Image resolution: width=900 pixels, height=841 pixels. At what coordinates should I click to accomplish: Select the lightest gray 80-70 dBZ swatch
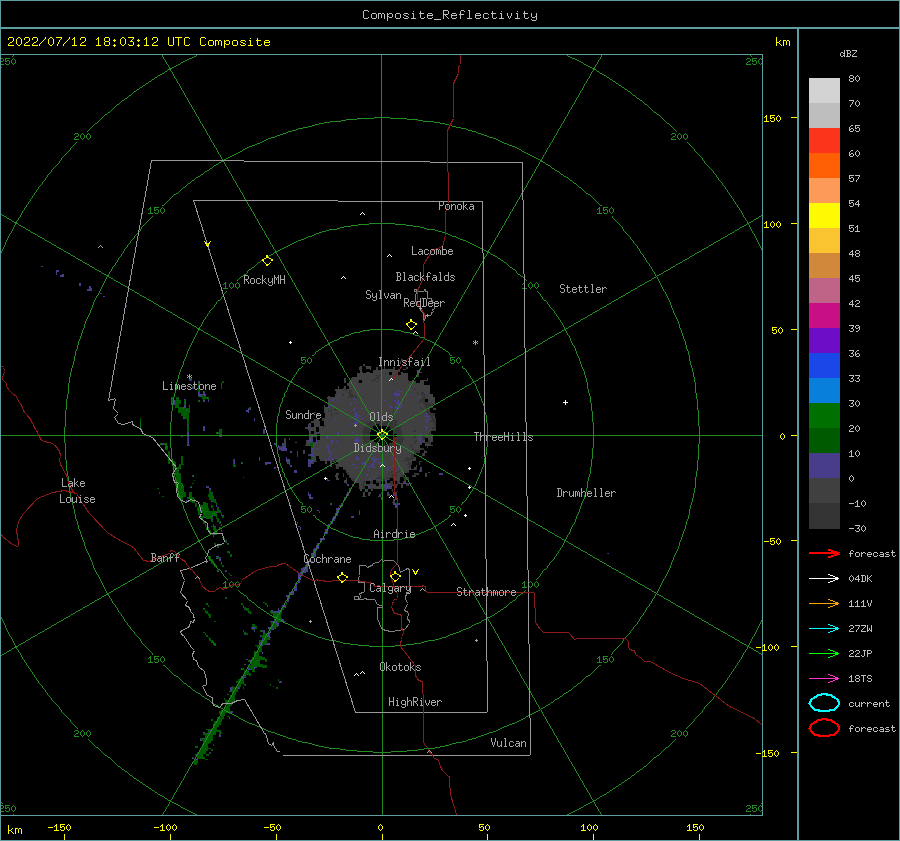coord(824,91)
